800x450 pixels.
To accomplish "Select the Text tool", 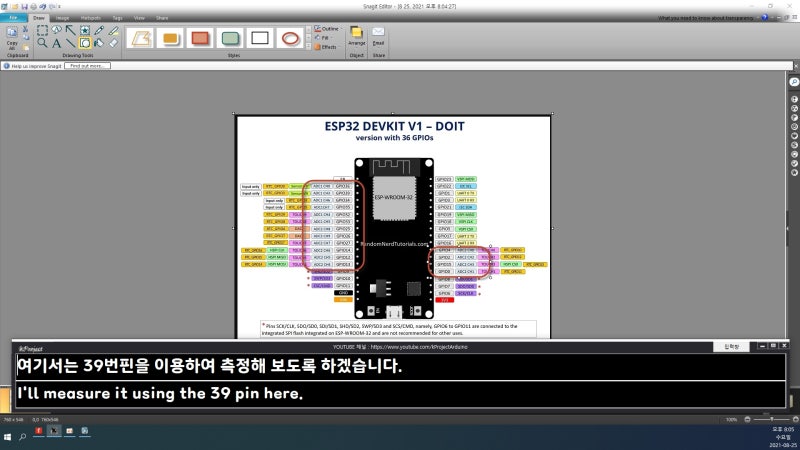I will point(57,43).
